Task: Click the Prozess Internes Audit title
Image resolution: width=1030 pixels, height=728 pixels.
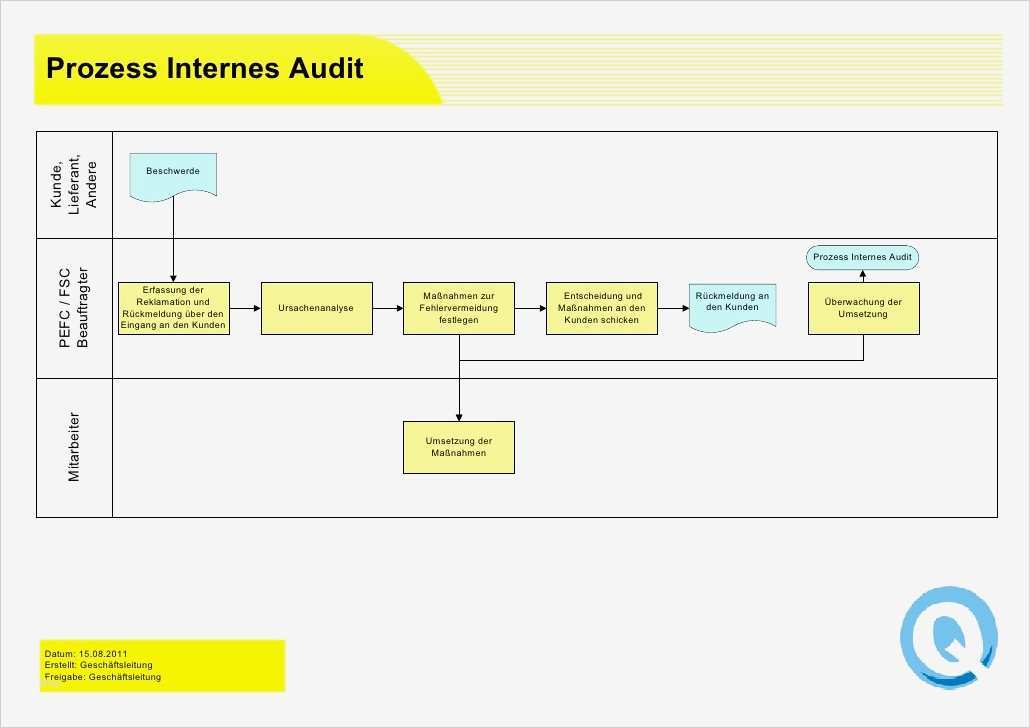Action: 205,68
